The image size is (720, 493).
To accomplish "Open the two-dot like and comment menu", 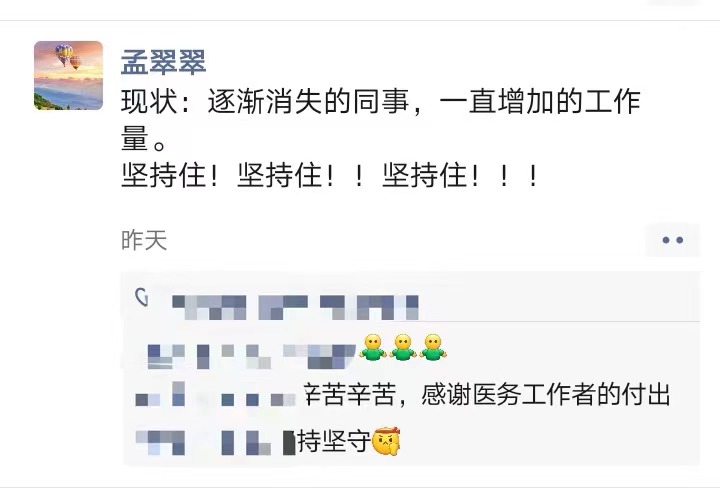I will point(672,240).
